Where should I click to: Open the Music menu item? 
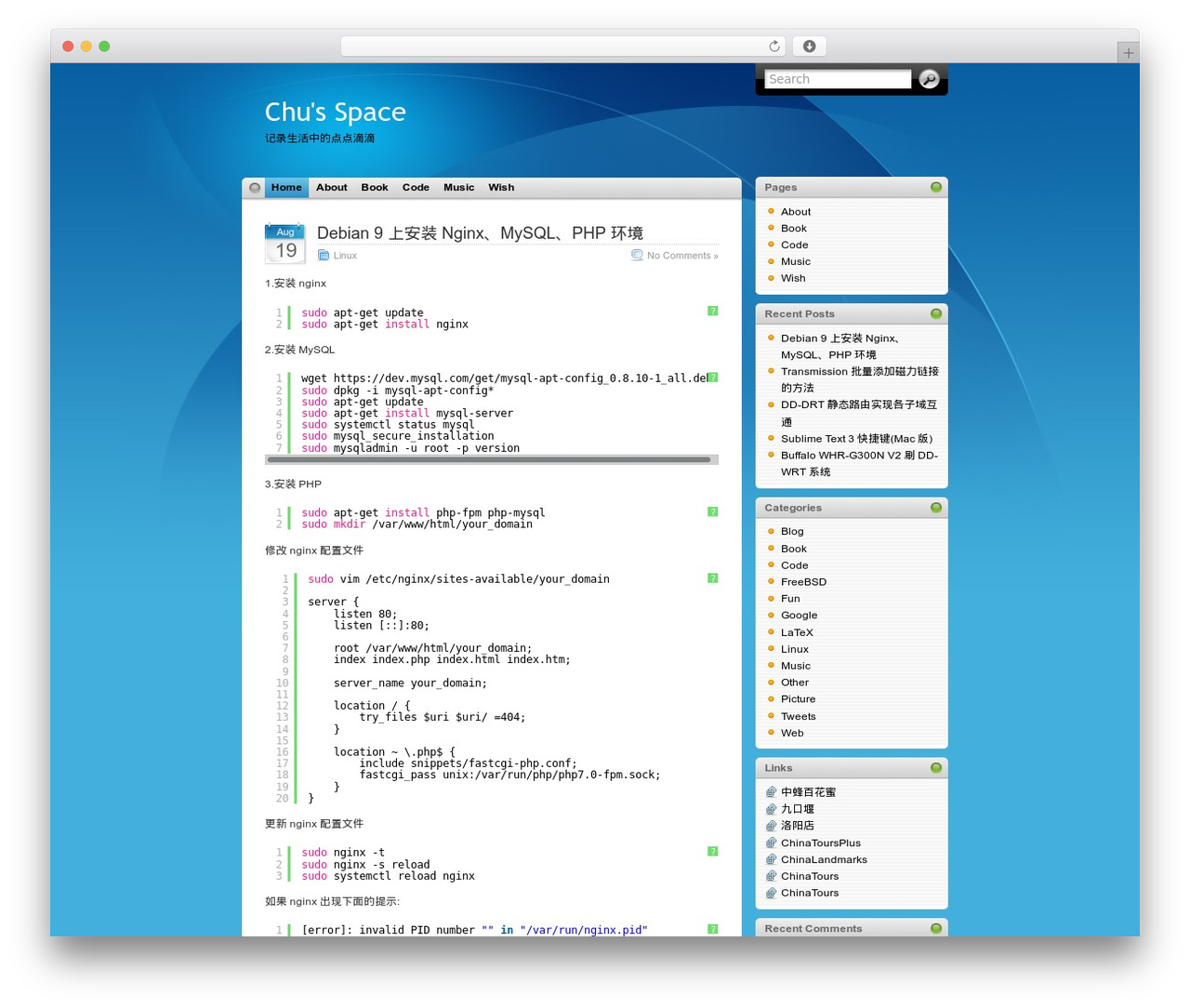tap(459, 188)
